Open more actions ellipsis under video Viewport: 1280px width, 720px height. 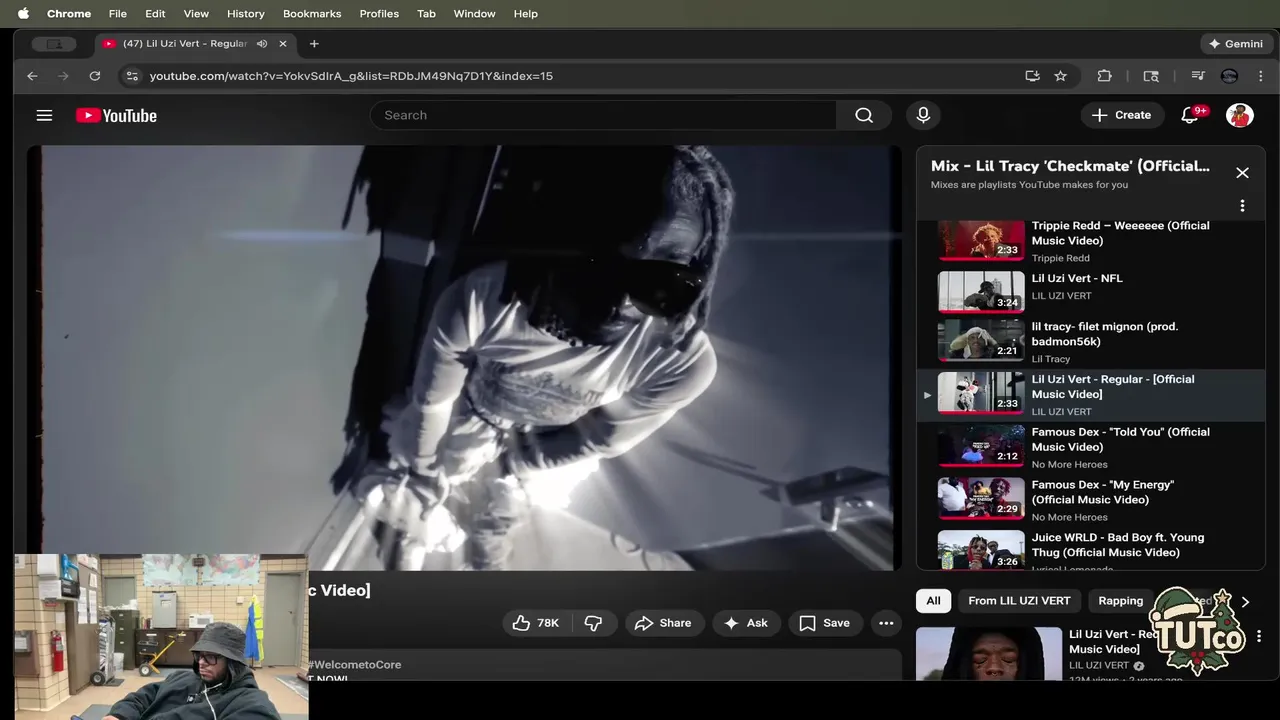pyautogui.click(x=886, y=623)
